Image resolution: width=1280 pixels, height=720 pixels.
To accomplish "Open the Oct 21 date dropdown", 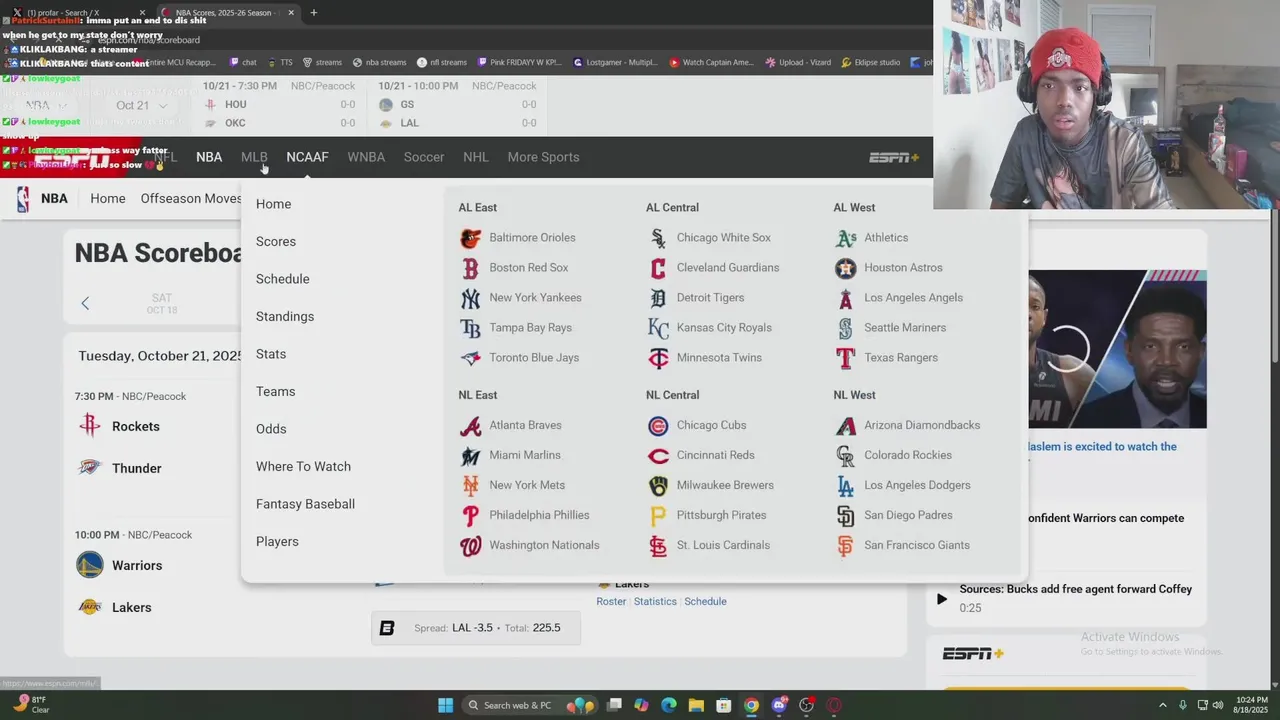I will 140,105.
